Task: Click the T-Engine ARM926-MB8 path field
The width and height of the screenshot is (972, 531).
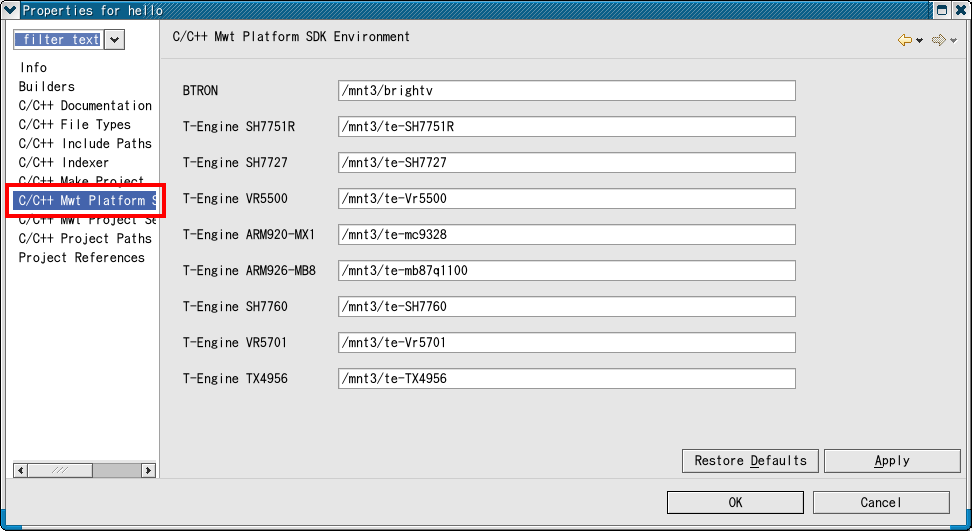Action: click(567, 270)
